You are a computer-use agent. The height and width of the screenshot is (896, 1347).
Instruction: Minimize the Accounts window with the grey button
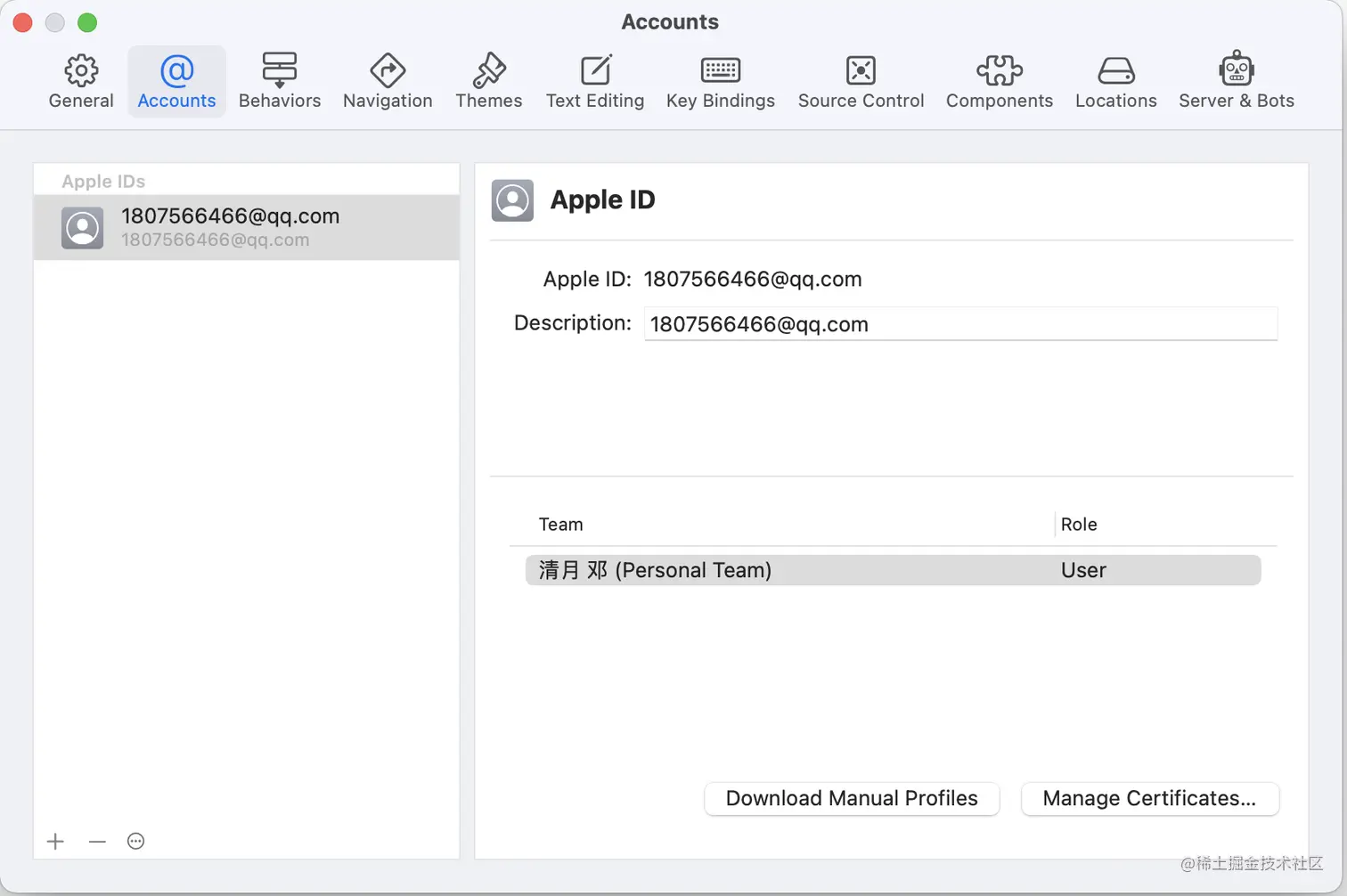55,23
